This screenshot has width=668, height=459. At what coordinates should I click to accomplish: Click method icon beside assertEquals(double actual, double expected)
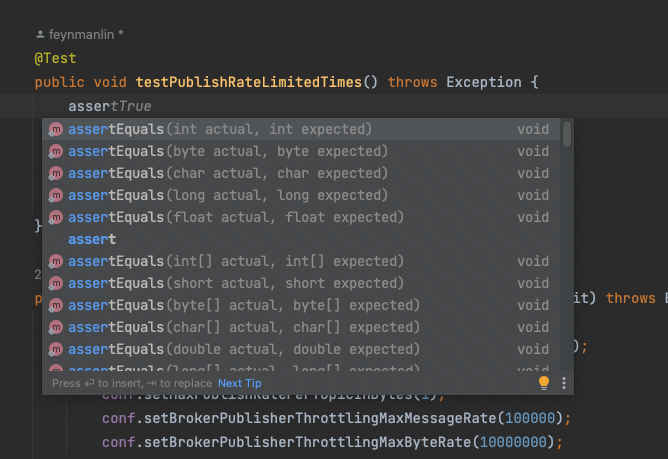tap(55, 349)
